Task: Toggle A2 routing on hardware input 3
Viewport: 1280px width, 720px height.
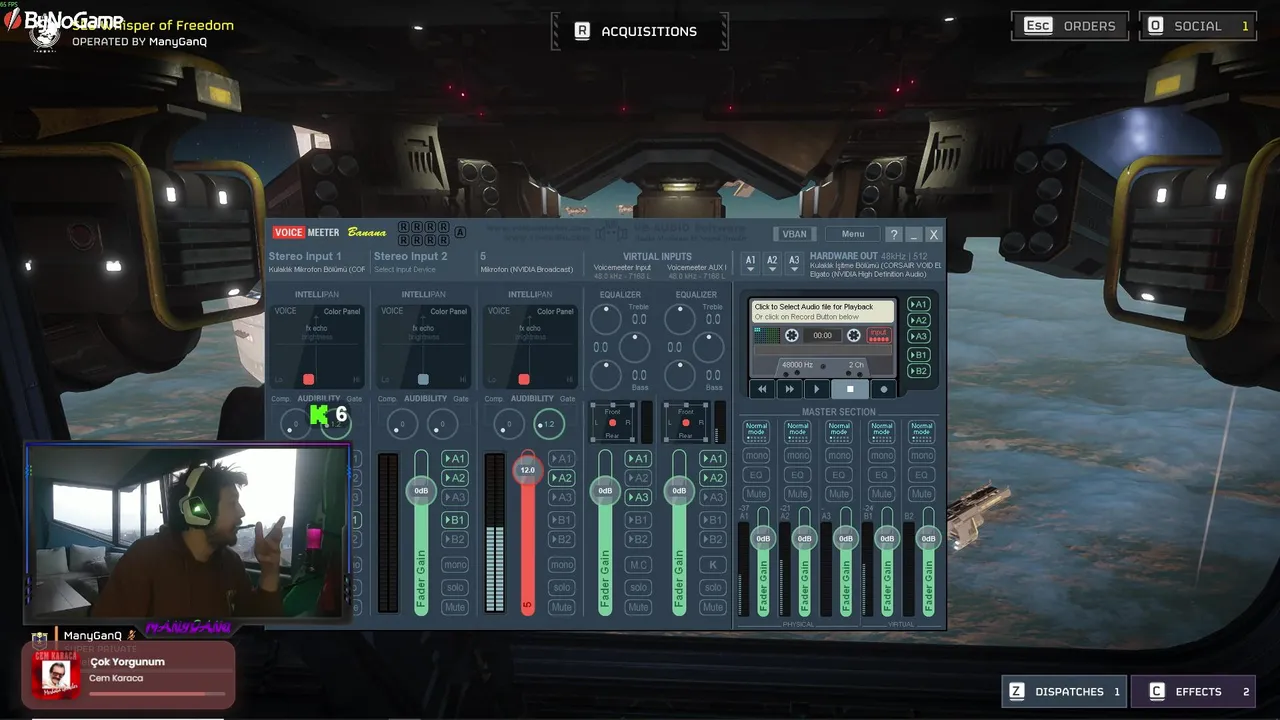Action: coord(561,478)
